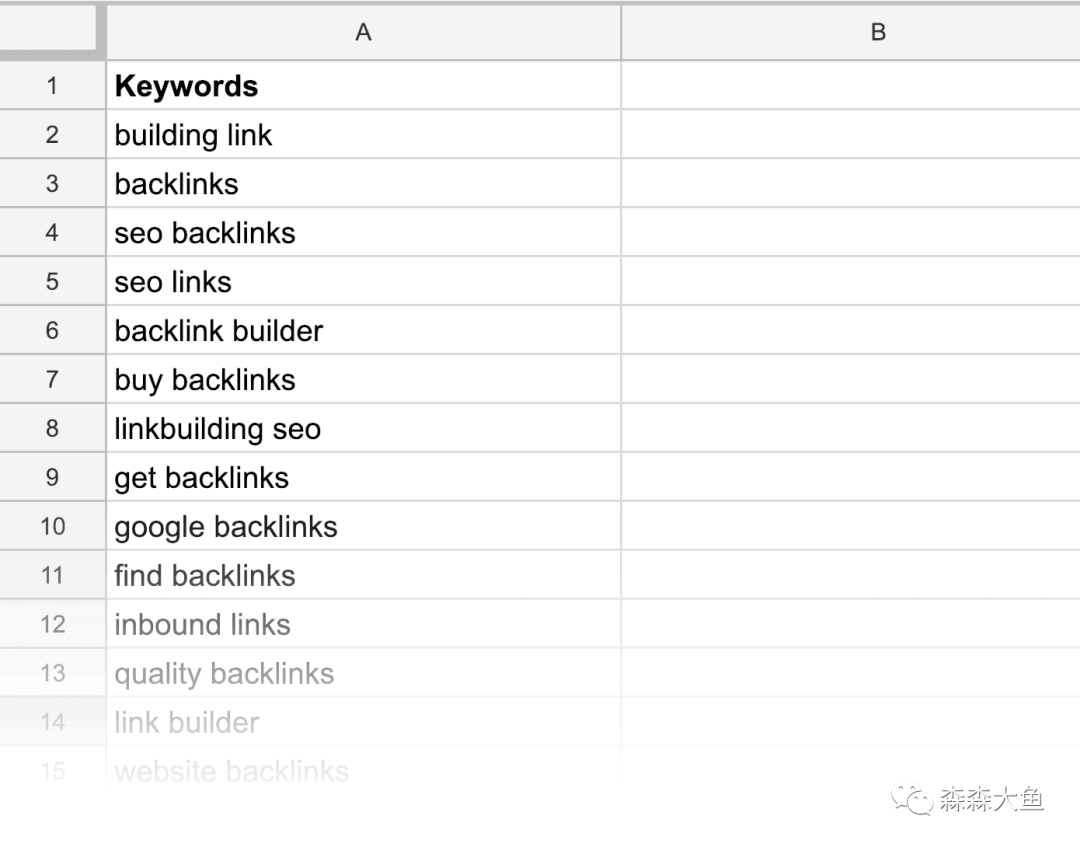The image size is (1080, 847).
Task: Click the select-all corner box
Action: point(52,32)
